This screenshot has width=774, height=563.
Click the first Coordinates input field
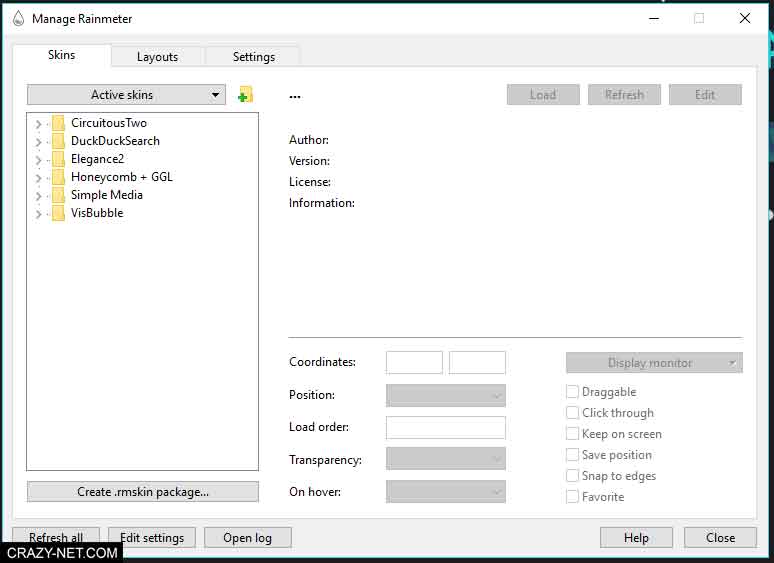tap(414, 363)
